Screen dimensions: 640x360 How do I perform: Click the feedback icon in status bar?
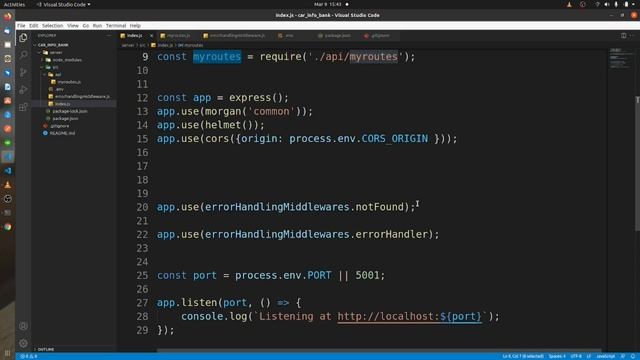[x=623, y=356]
